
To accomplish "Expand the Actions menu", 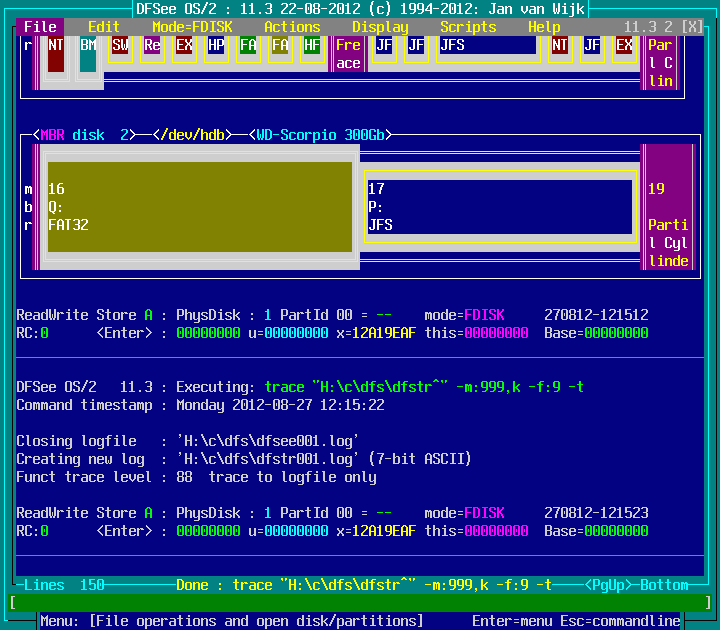I will tap(292, 27).
